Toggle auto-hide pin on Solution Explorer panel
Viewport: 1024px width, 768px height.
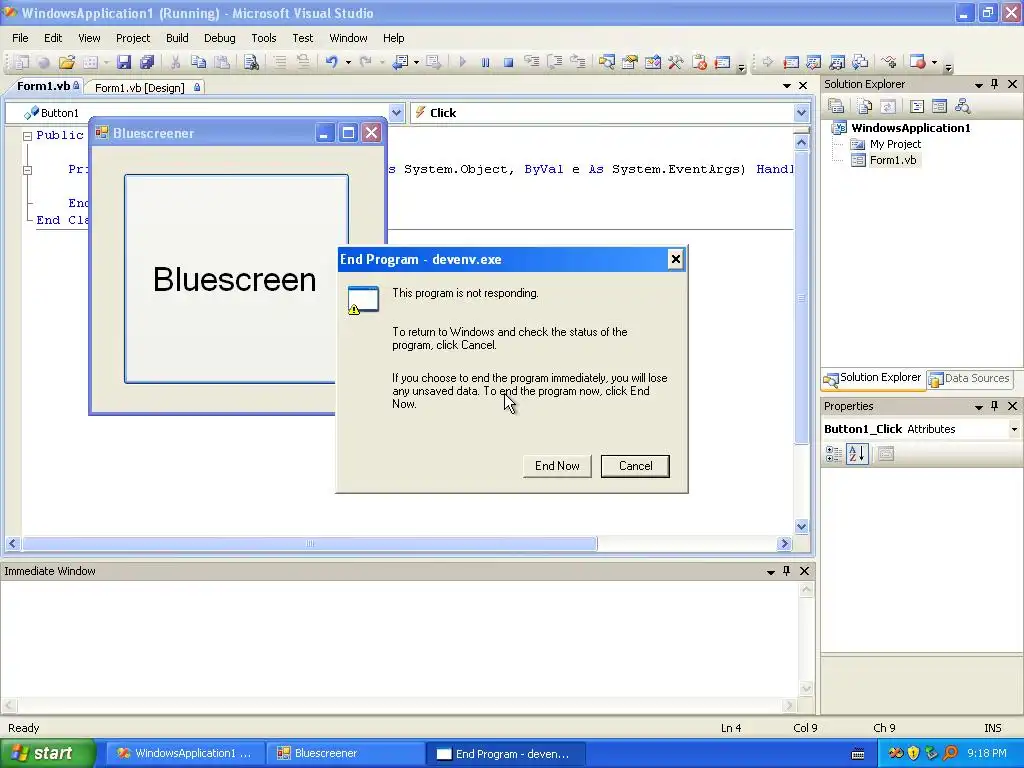995,84
